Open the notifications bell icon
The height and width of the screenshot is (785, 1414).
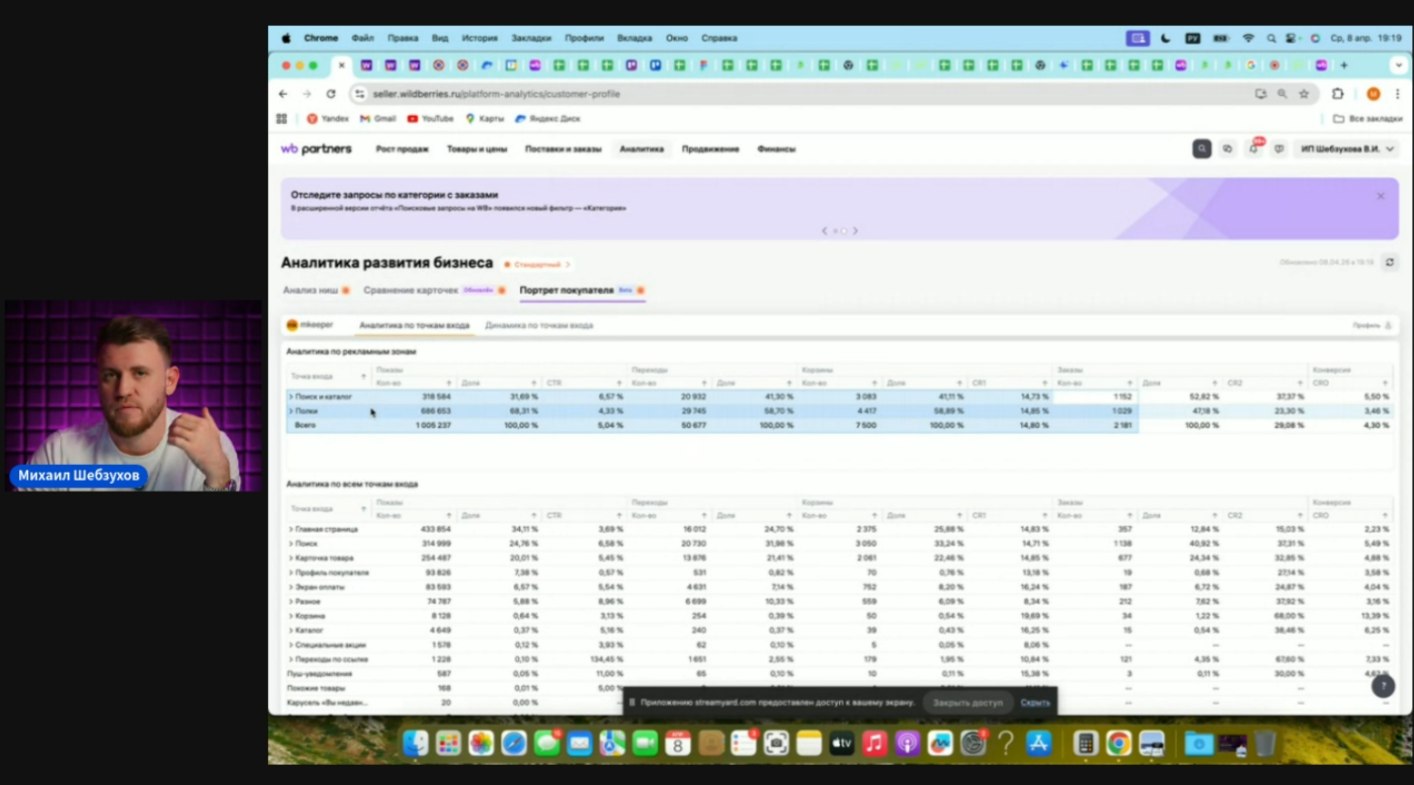point(1253,149)
